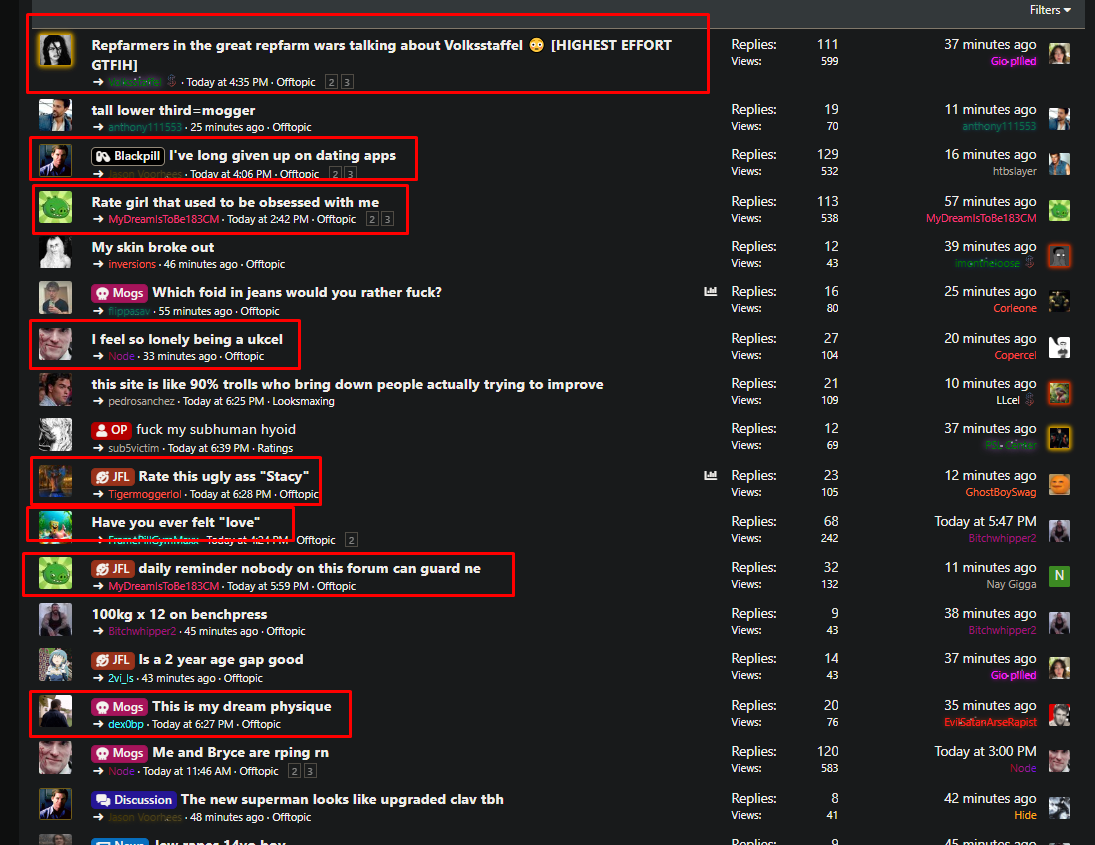Open last poster 'EvilSatanArseRapist' profile
The height and width of the screenshot is (845, 1095).
(x=990, y=722)
